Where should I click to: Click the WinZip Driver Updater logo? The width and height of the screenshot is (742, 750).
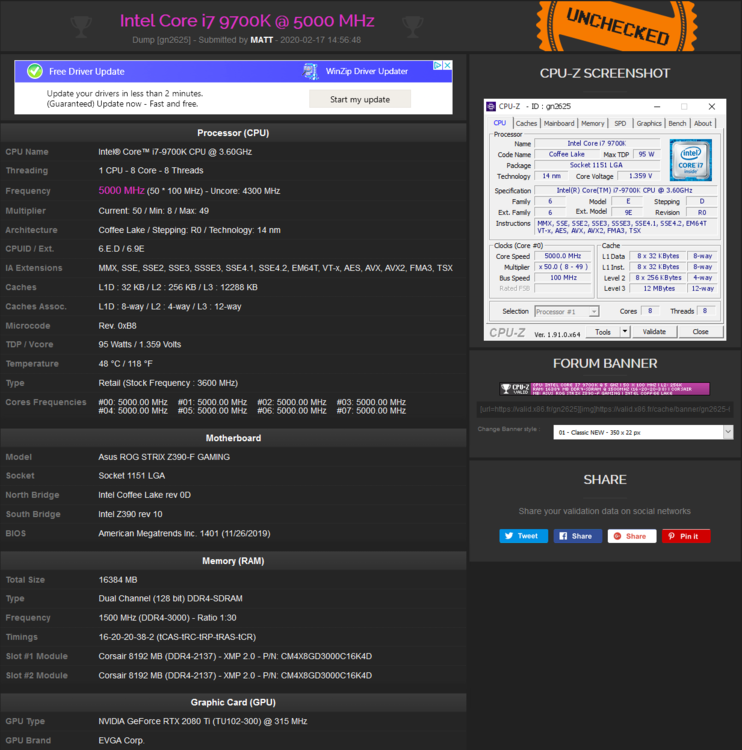(311, 71)
